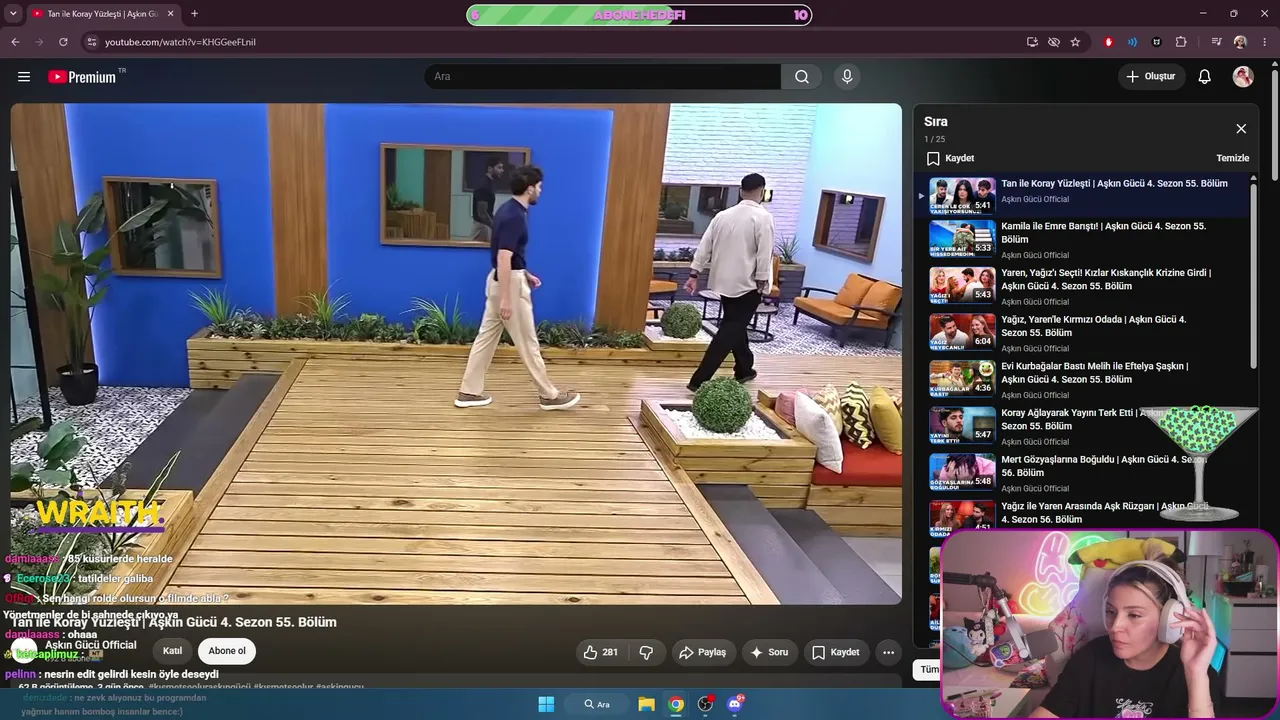Go back with browser back arrow
1280x720 pixels.
point(15,42)
